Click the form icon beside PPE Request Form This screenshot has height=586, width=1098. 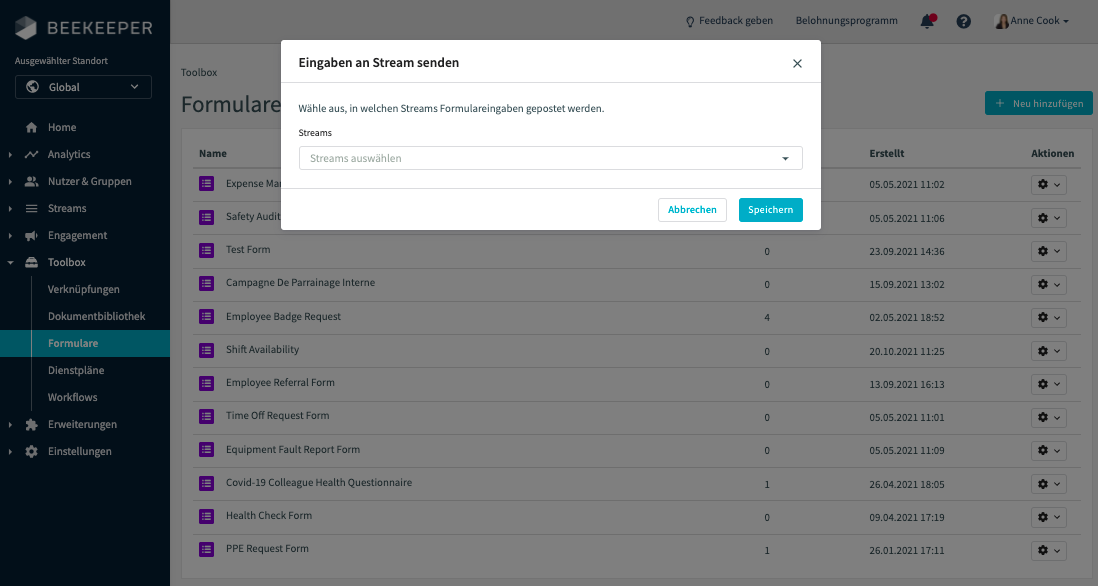(207, 550)
